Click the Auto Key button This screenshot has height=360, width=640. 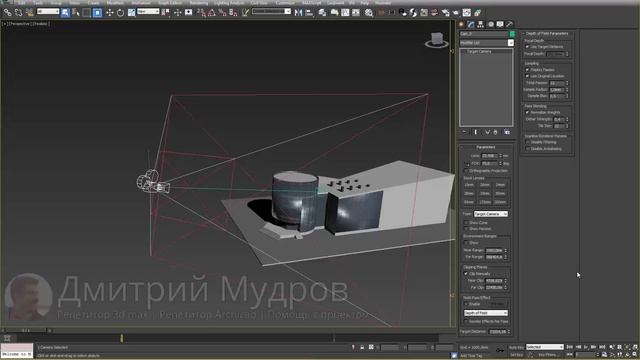[516, 347]
